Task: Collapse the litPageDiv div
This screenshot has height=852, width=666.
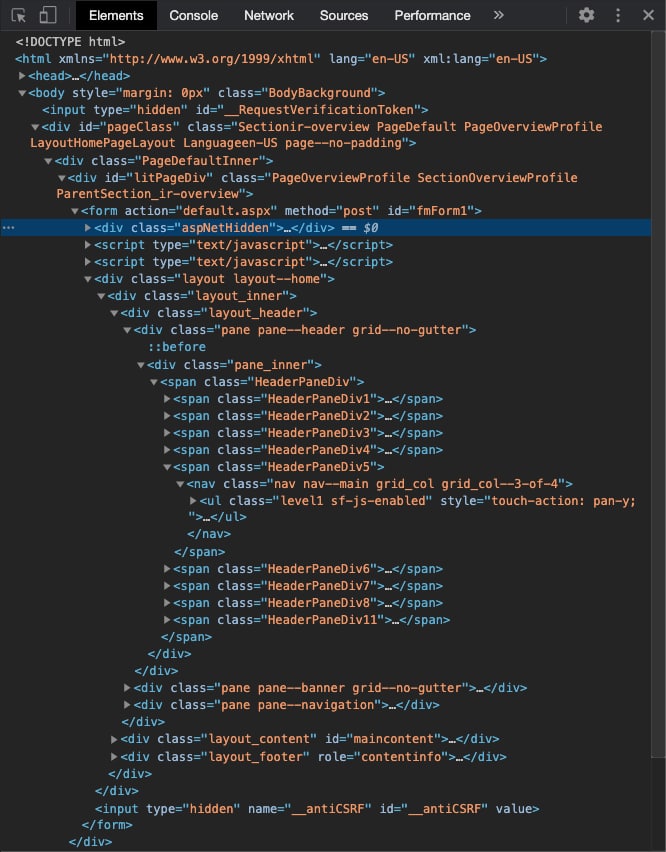Action: coord(62,178)
